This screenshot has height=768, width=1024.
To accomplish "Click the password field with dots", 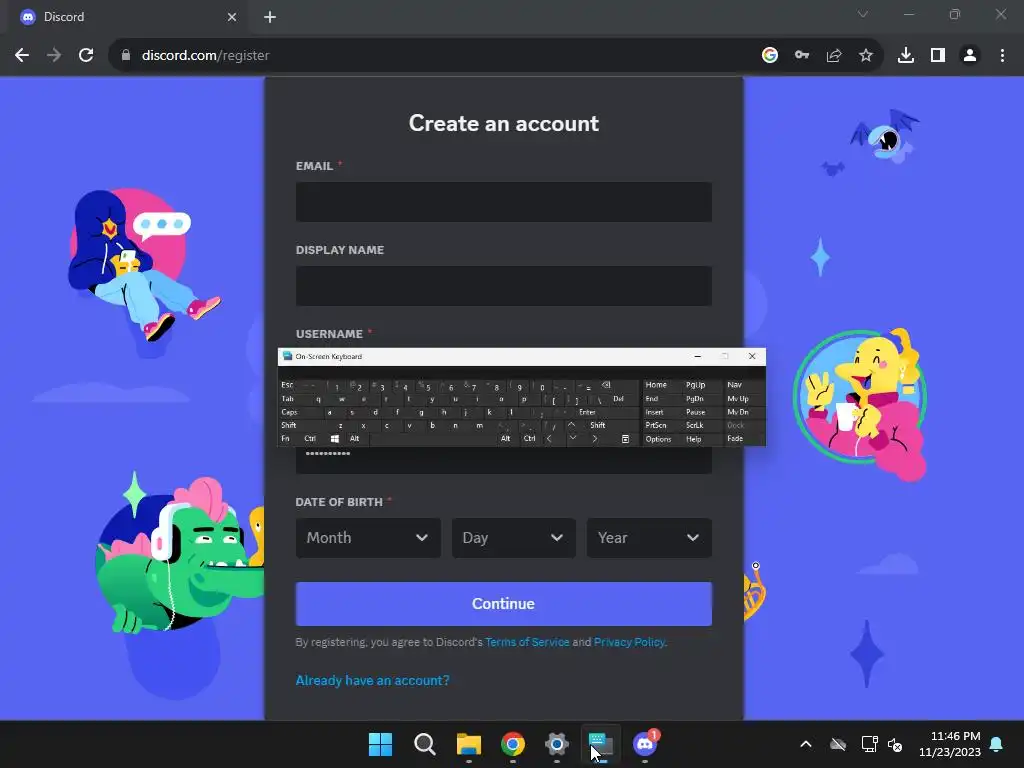I will tap(504, 460).
